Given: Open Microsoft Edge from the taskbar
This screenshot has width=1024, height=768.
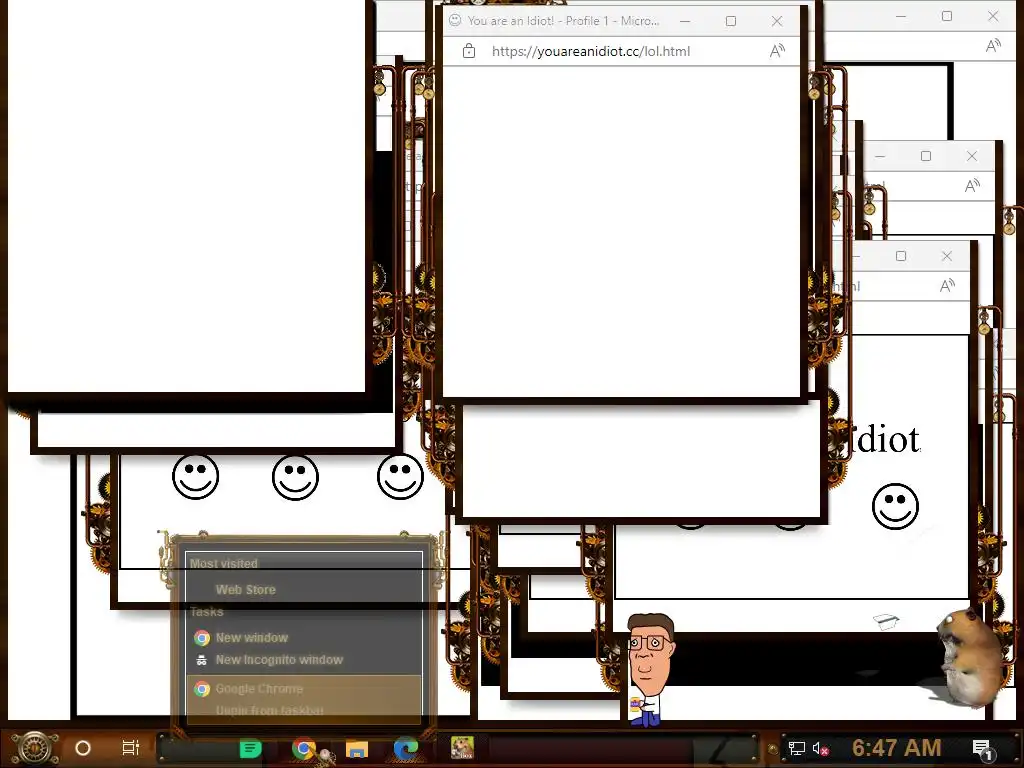Looking at the screenshot, I should coord(406,748).
